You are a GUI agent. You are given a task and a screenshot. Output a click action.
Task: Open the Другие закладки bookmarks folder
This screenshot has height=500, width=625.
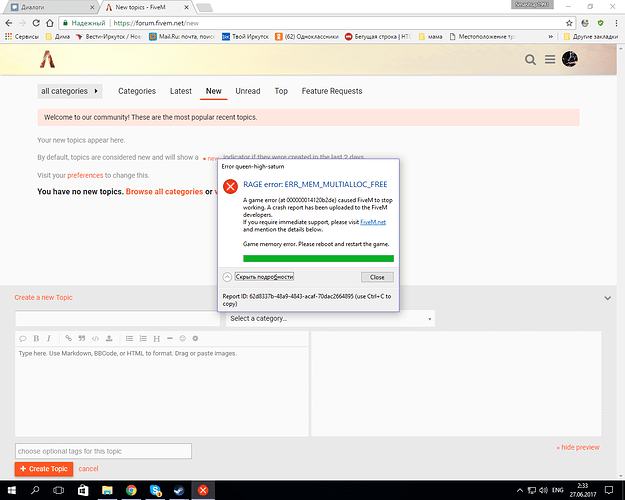[x=591, y=37]
